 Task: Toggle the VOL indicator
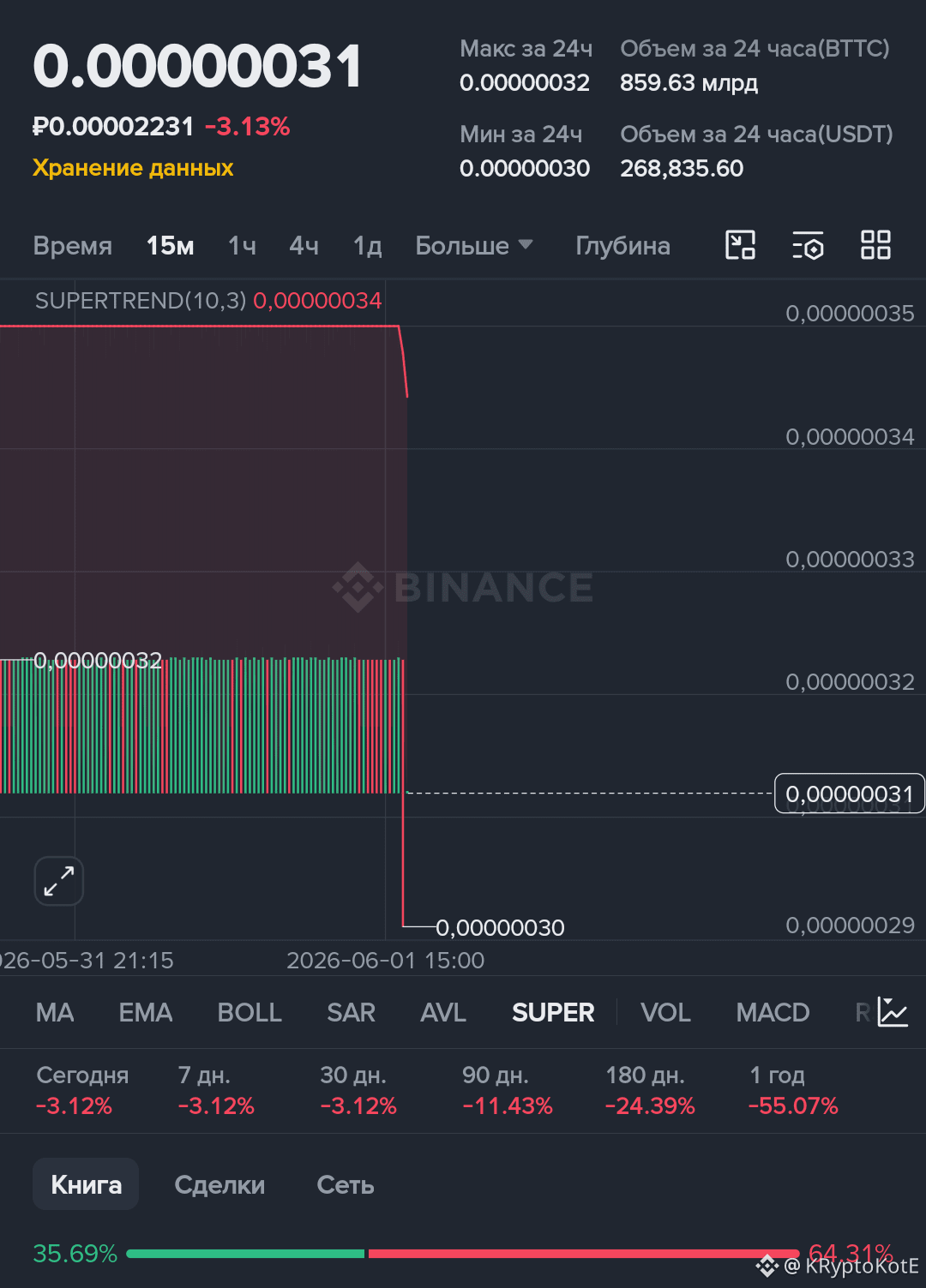[665, 1013]
